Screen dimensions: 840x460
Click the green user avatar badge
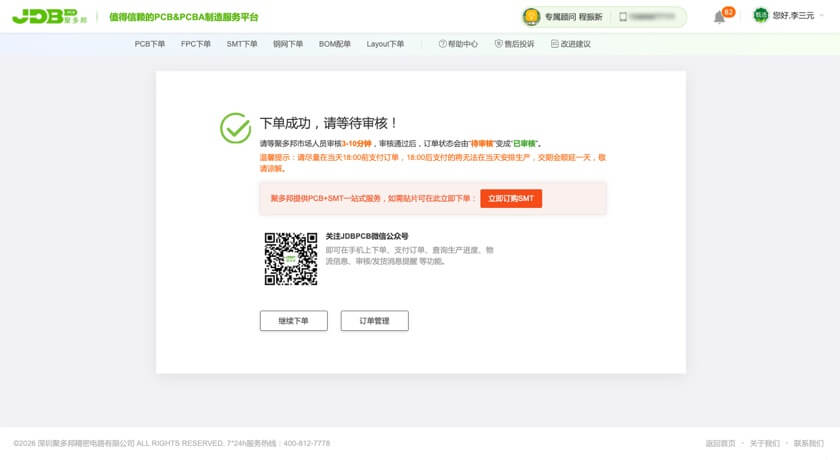(x=761, y=16)
